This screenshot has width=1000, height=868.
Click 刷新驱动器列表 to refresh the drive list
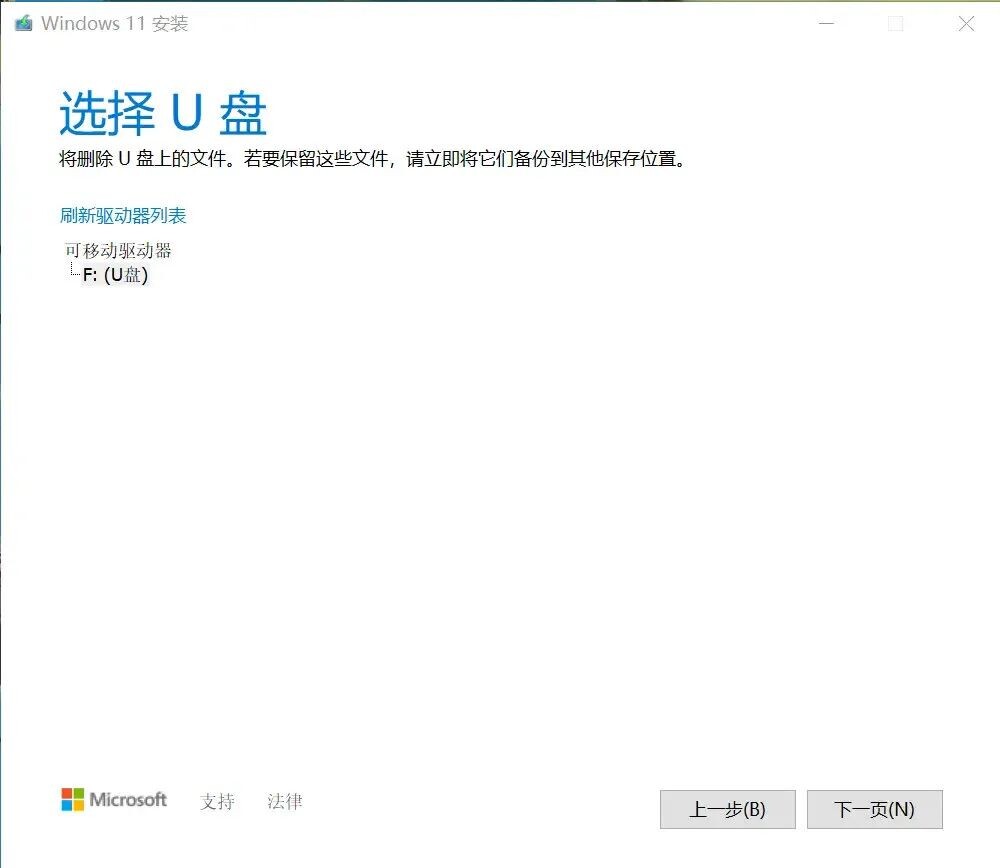pyautogui.click(x=123, y=214)
